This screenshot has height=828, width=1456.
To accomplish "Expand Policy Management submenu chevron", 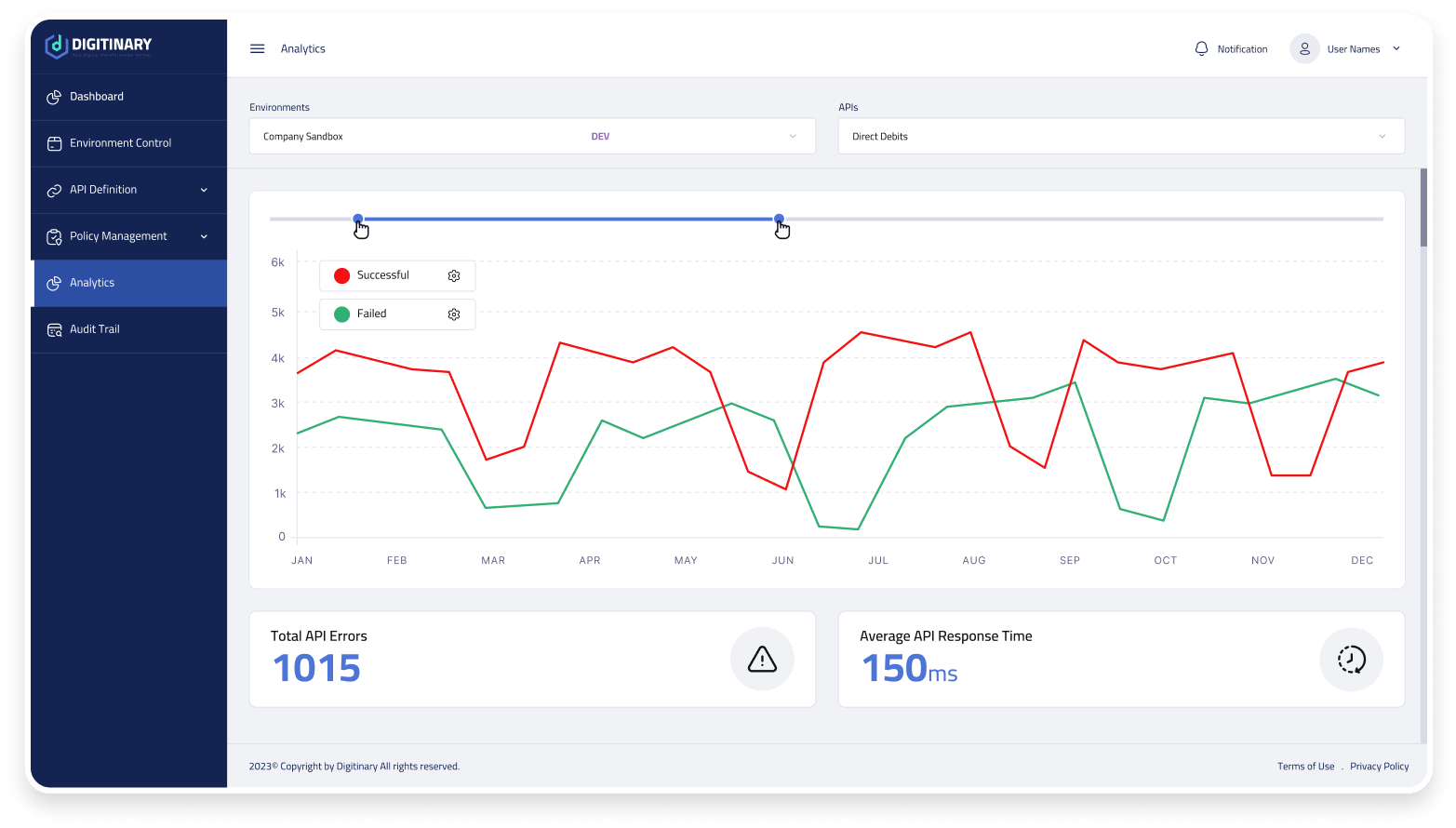I will (204, 237).
